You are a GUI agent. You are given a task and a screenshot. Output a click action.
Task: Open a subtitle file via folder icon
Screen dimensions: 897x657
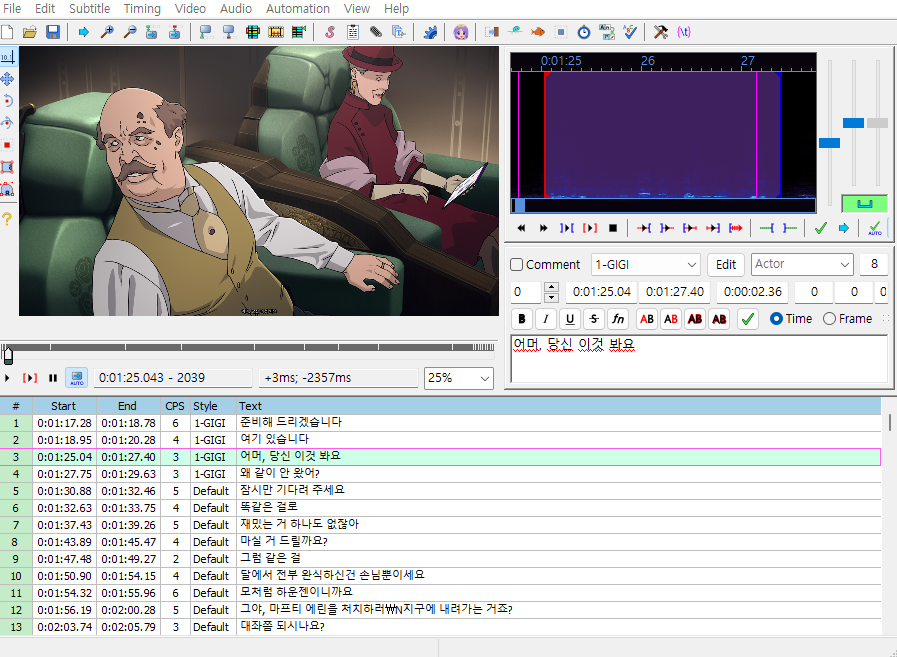click(30, 32)
